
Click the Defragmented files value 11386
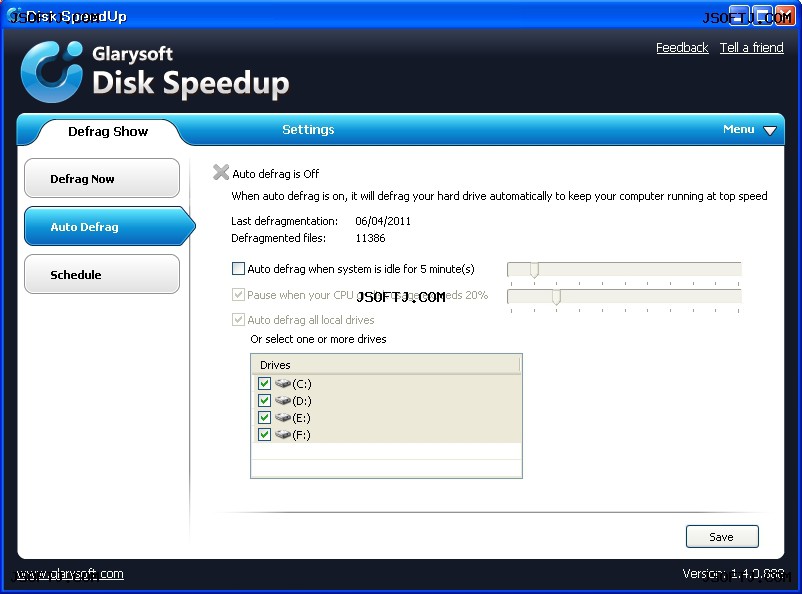[x=370, y=238]
